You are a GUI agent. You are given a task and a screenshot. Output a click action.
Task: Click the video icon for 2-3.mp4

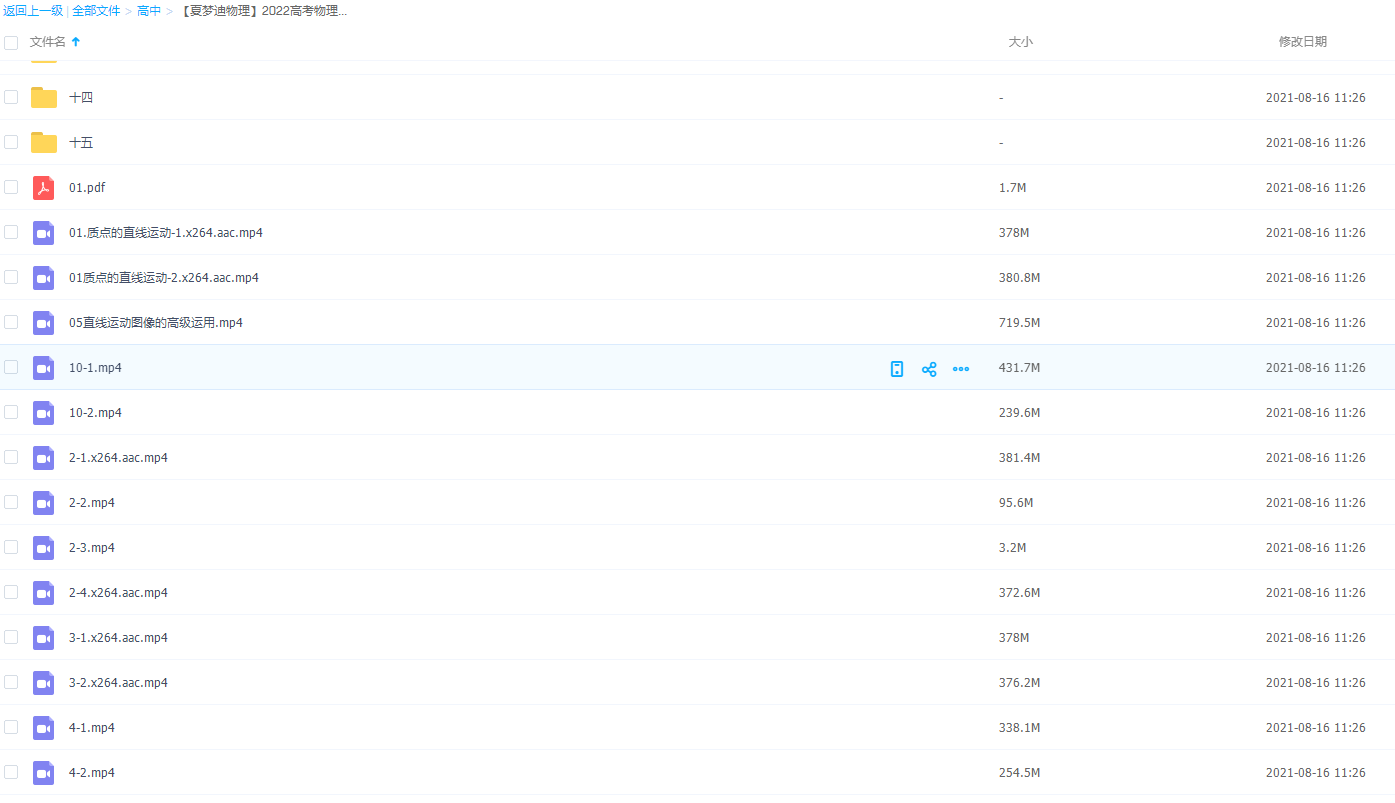(43, 548)
